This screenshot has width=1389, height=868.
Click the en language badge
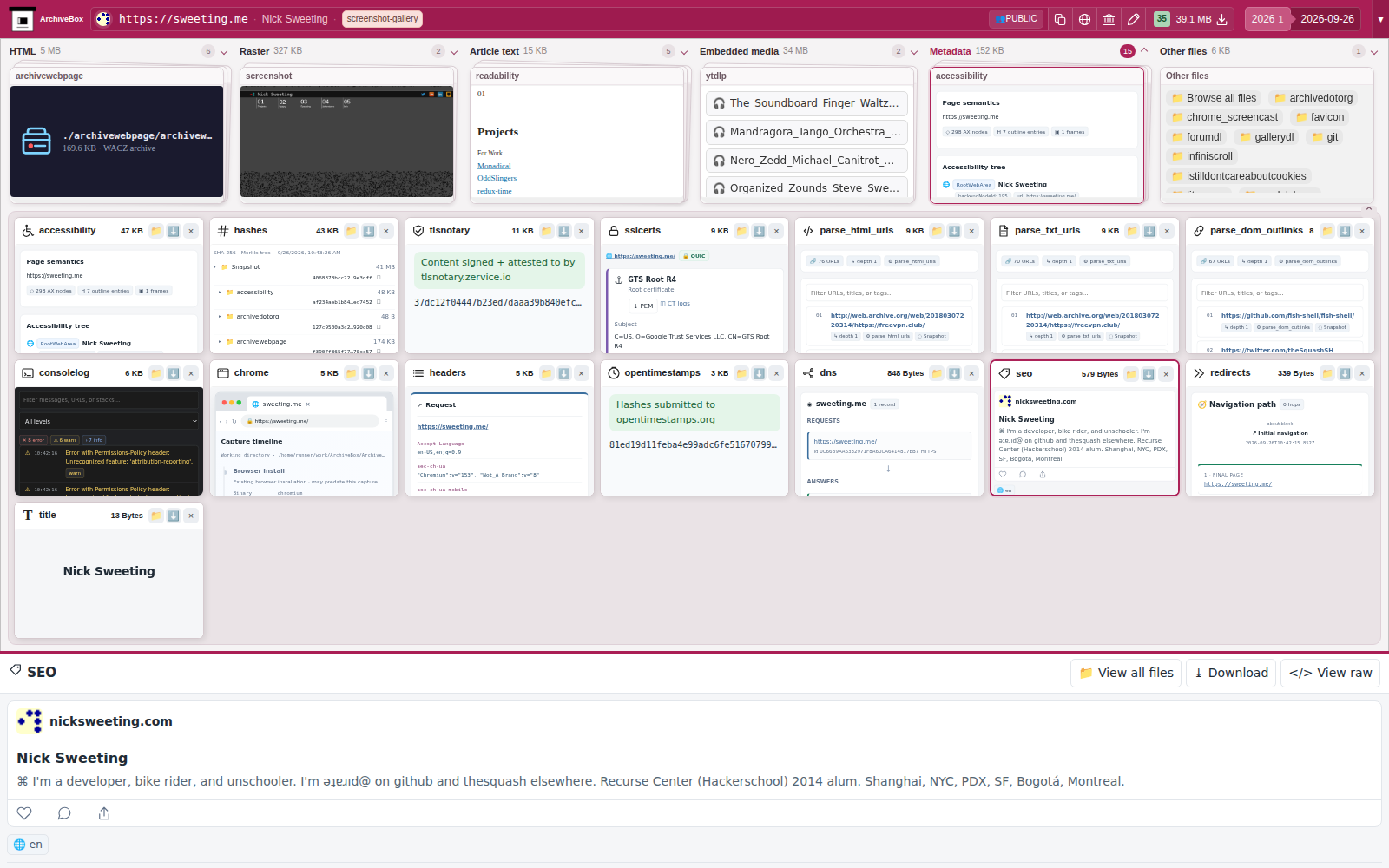point(29,845)
